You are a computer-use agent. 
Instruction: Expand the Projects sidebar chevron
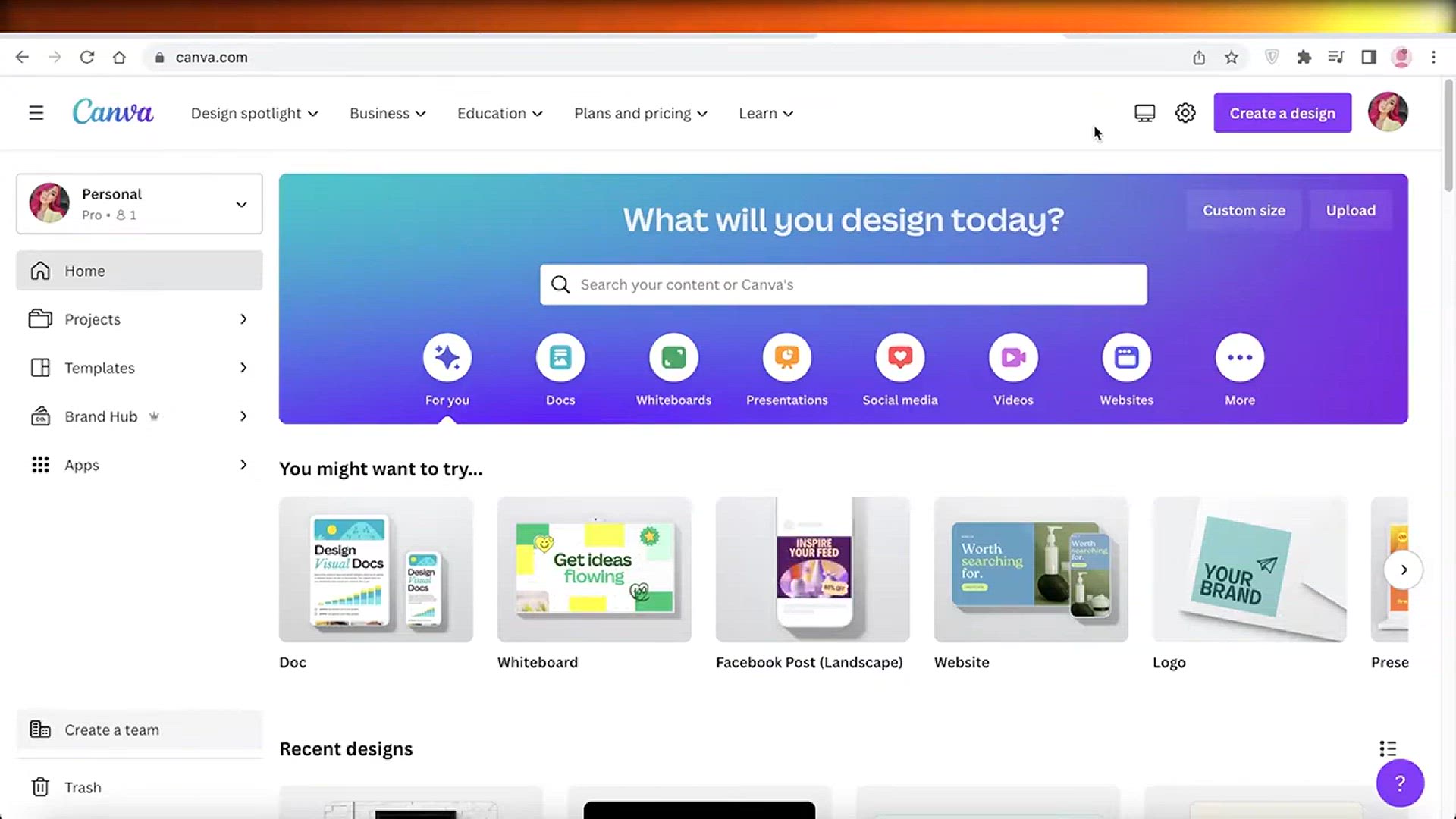tap(243, 319)
